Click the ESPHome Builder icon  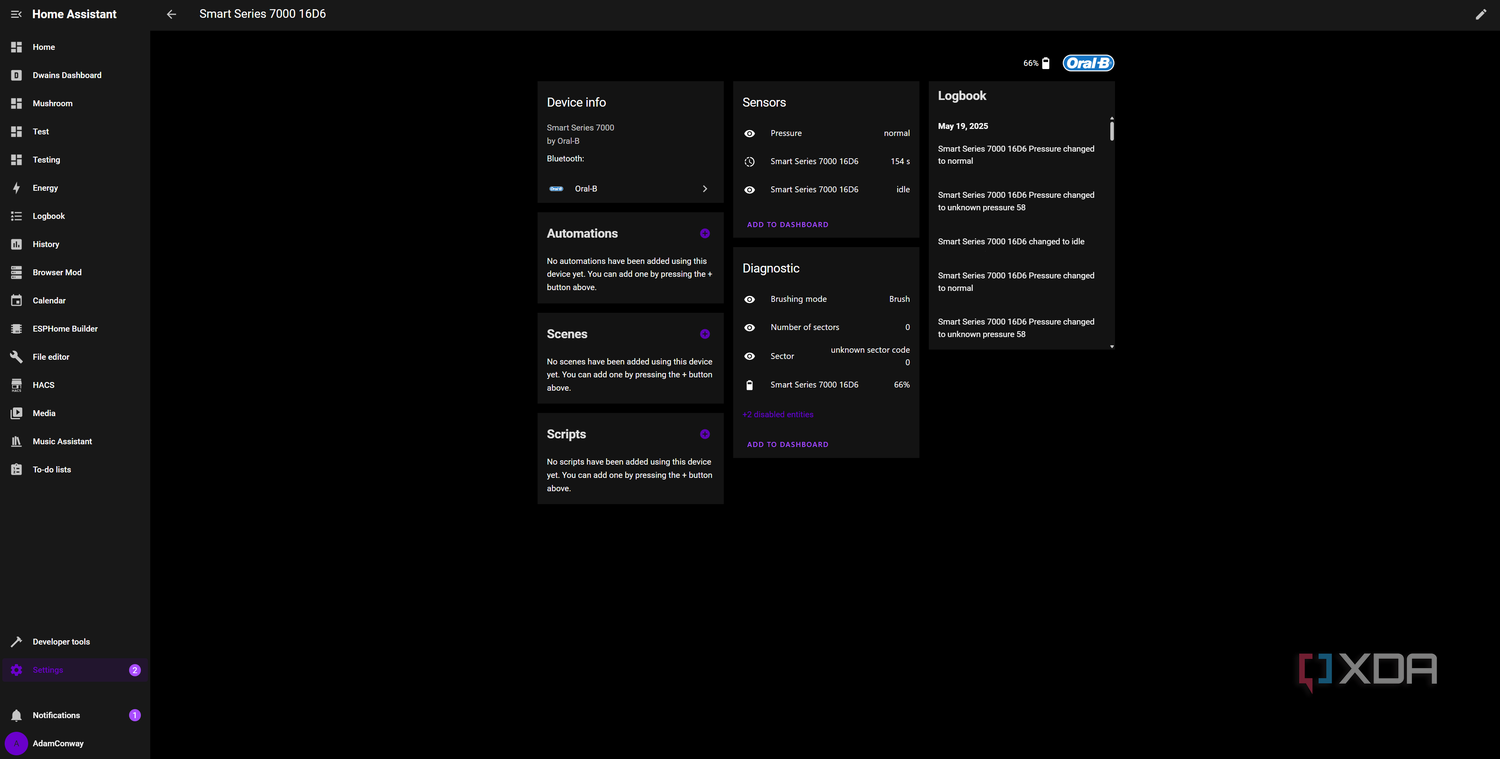point(16,328)
